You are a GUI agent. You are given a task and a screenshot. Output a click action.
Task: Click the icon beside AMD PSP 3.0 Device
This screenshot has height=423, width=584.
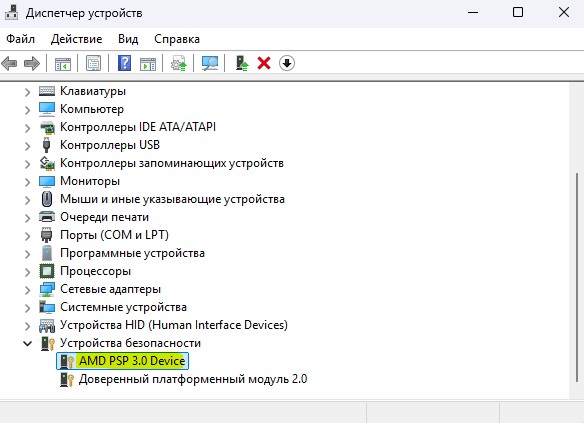(67, 361)
